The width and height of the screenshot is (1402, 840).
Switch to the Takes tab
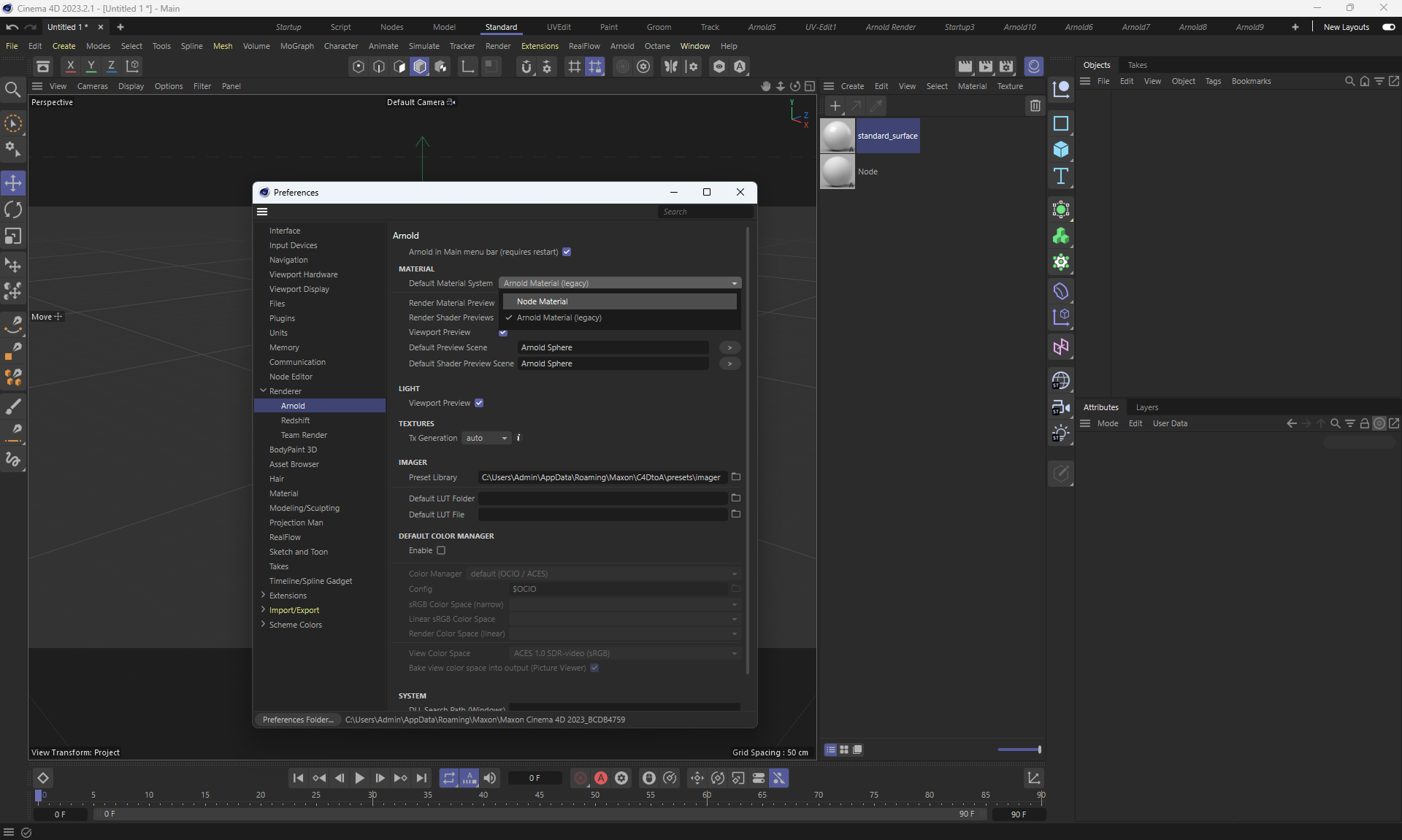1137,65
